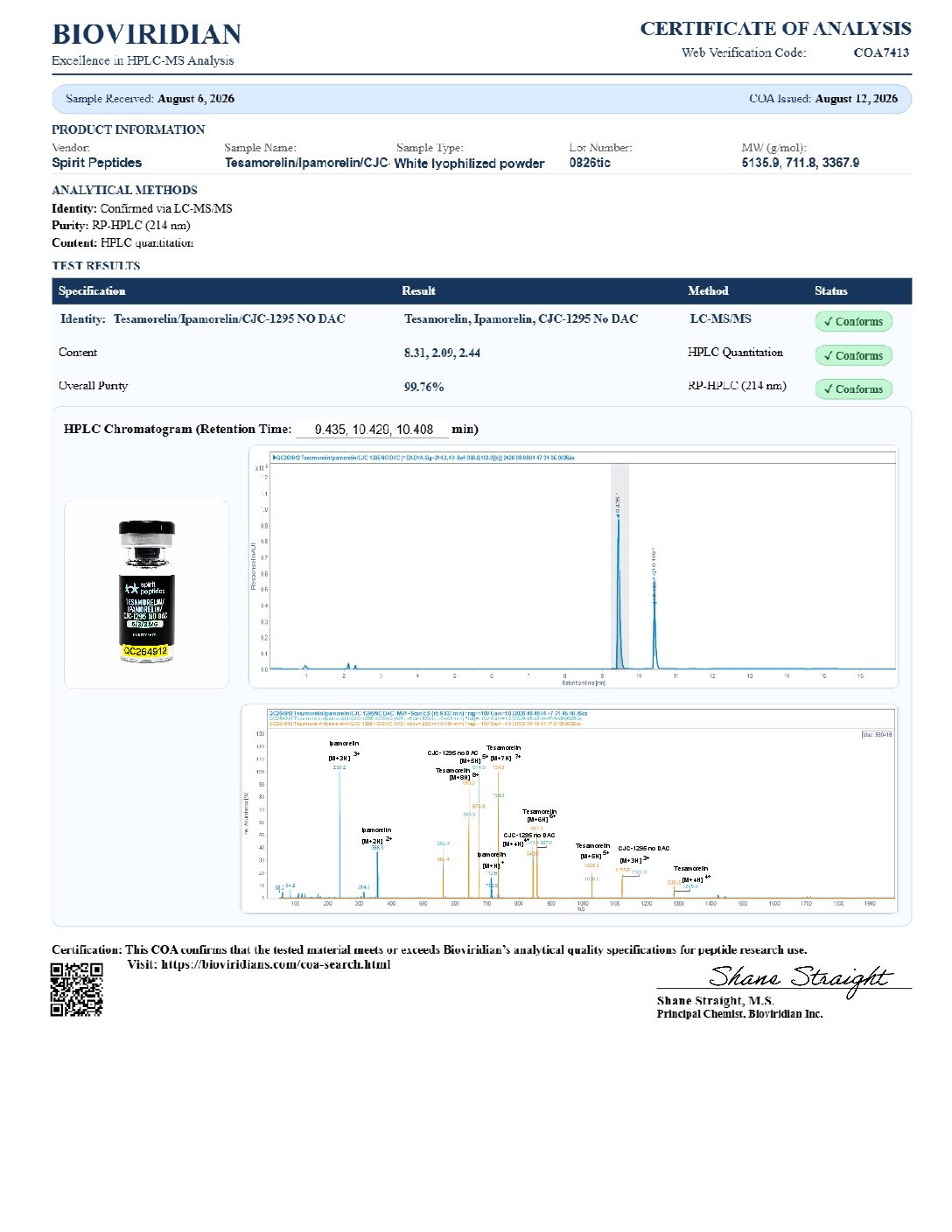Click the Specification column header
The height and width of the screenshot is (1232, 952).
[92, 290]
